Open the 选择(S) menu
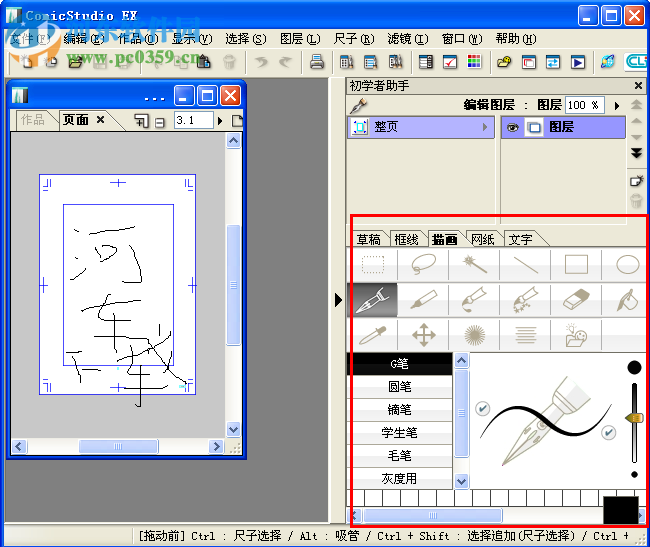 (x=246, y=39)
